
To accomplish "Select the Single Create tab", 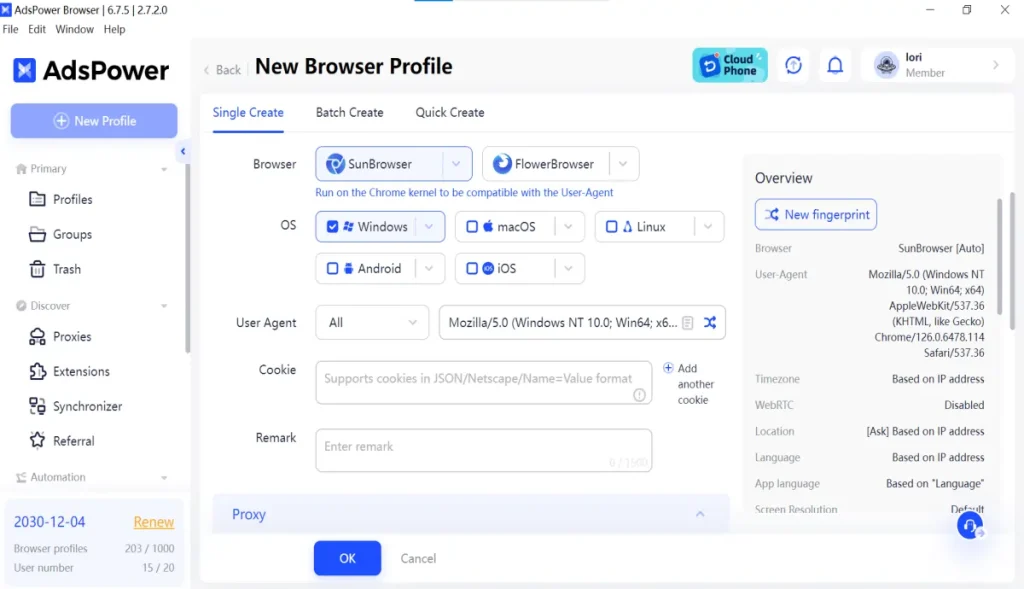I will click(248, 112).
